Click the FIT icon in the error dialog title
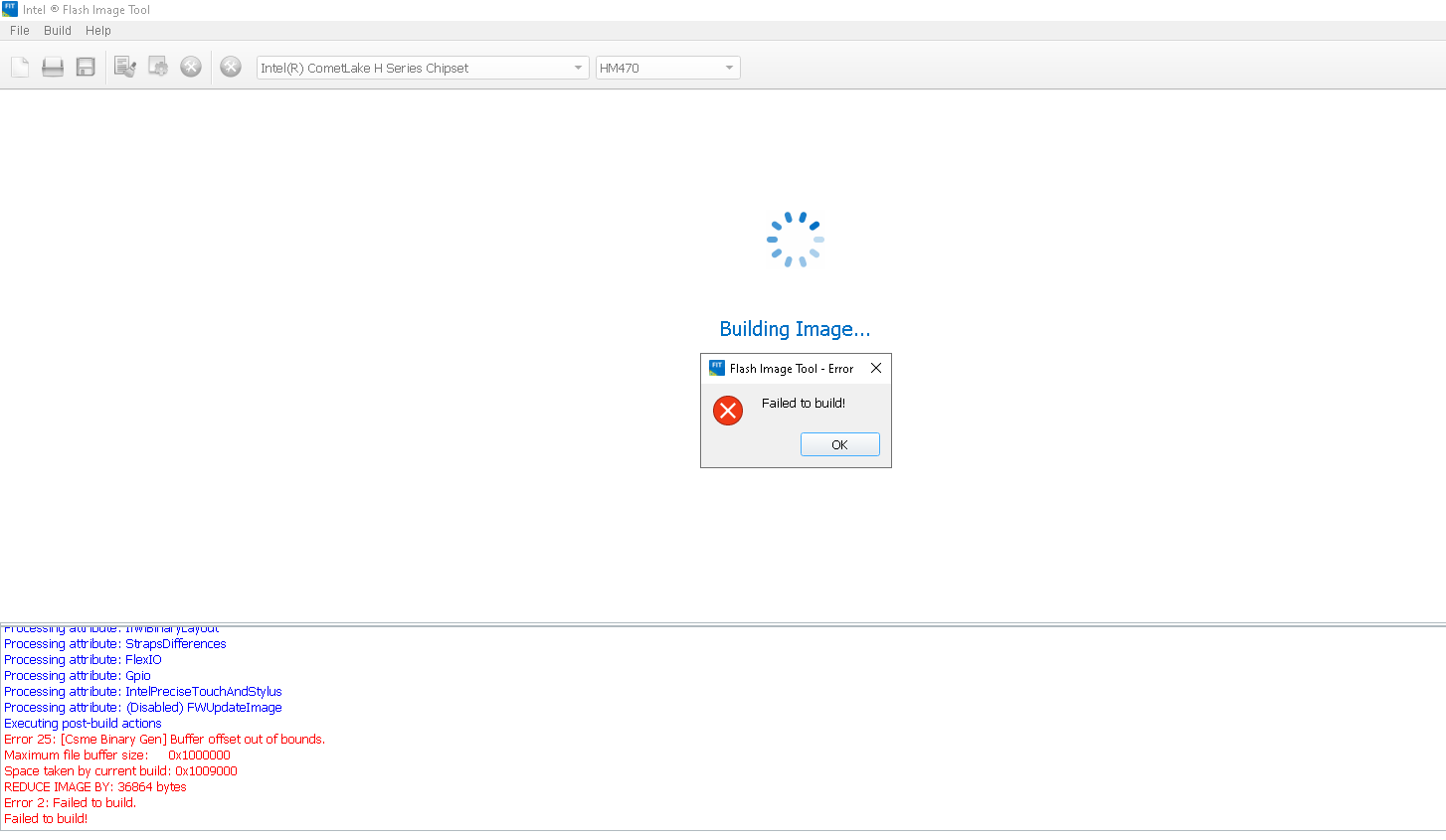Screen dimensions: 1446x840 click(x=717, y=368)
